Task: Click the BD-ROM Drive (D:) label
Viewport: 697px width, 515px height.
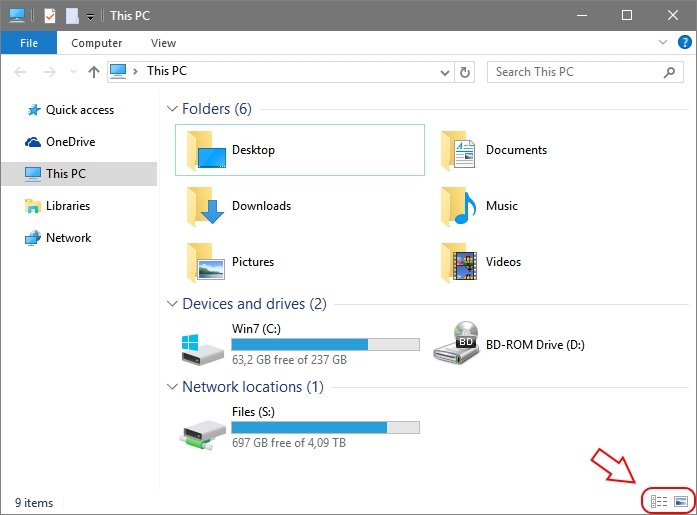Action: click(x=535, y=345)
